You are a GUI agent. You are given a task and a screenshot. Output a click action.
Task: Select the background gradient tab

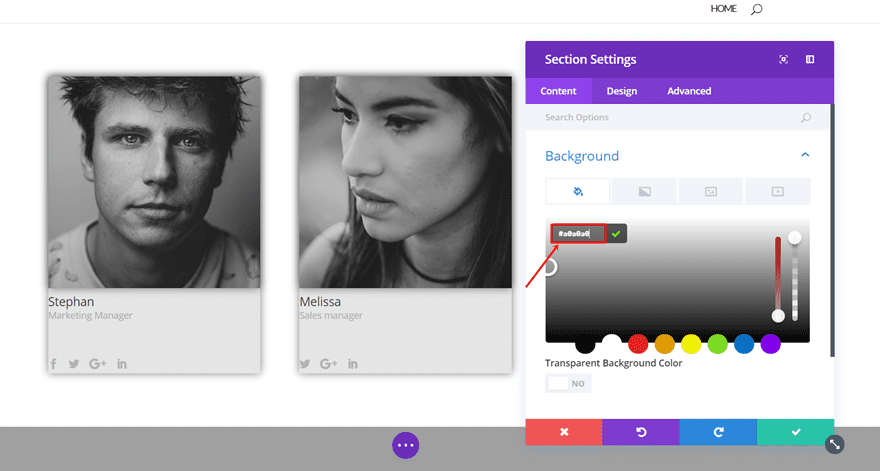[644, 191]
